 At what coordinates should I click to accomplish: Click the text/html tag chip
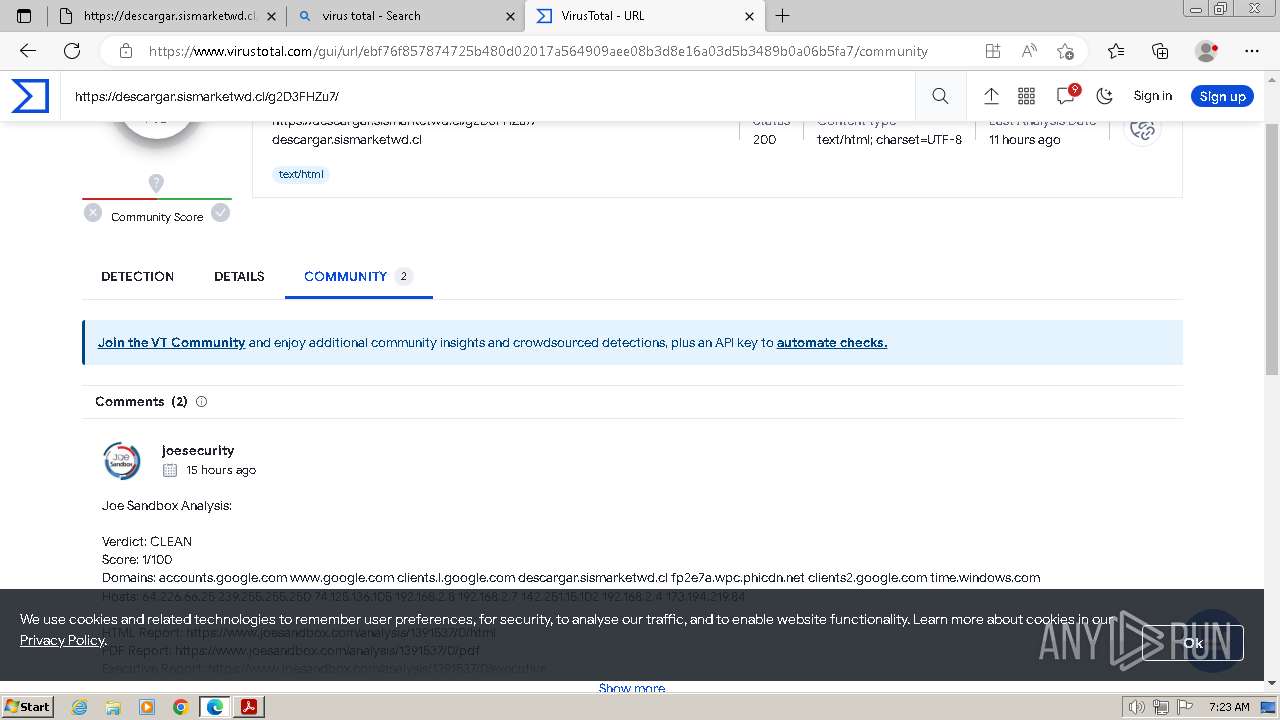(301, 174)
